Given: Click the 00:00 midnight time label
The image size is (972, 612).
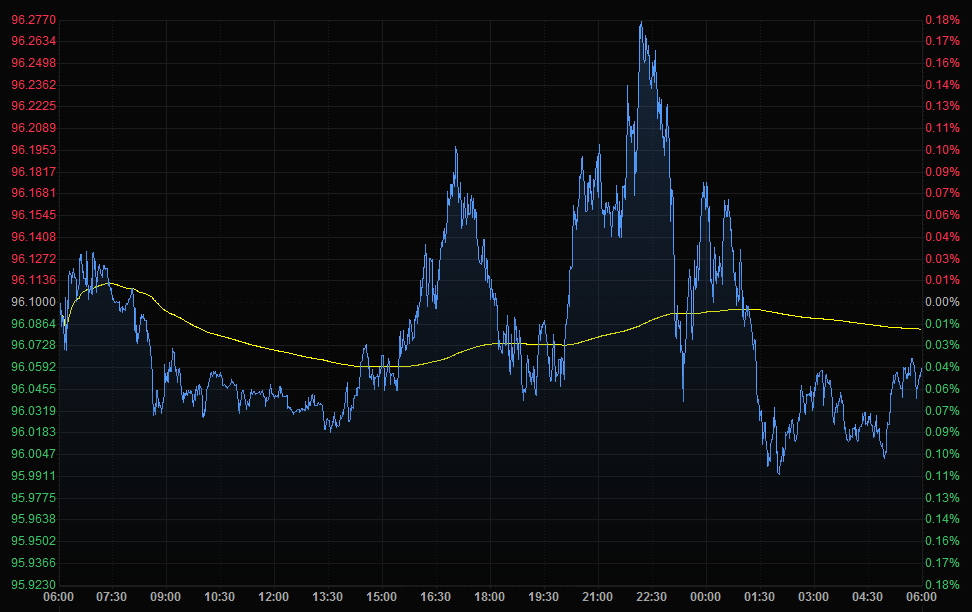Looking at the screenshot, I should 705,597.
